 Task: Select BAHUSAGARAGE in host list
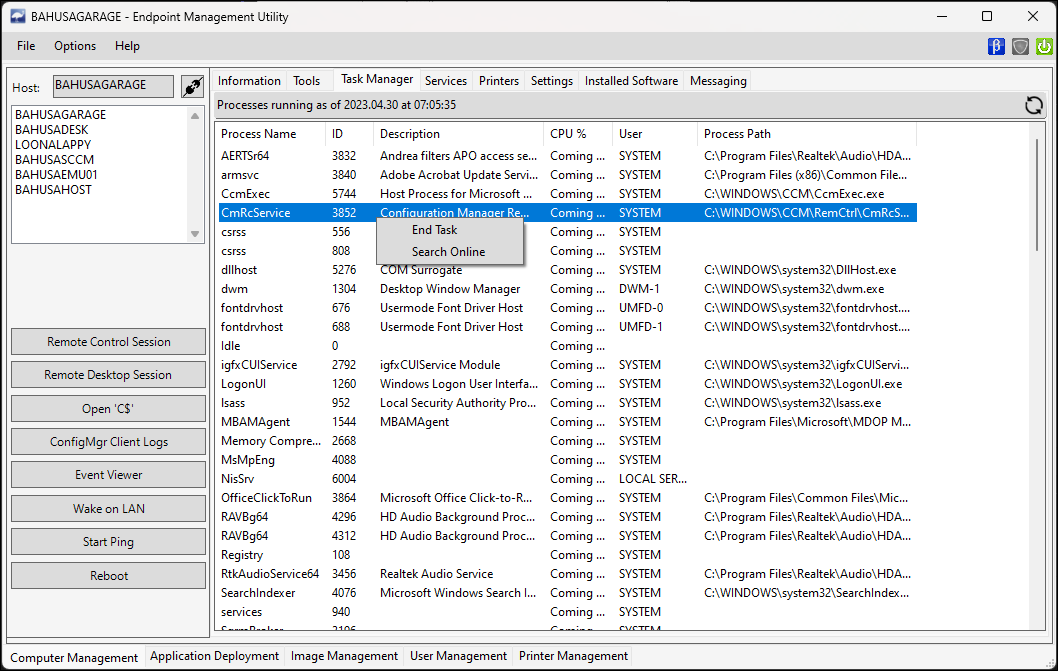coord(61,115)
